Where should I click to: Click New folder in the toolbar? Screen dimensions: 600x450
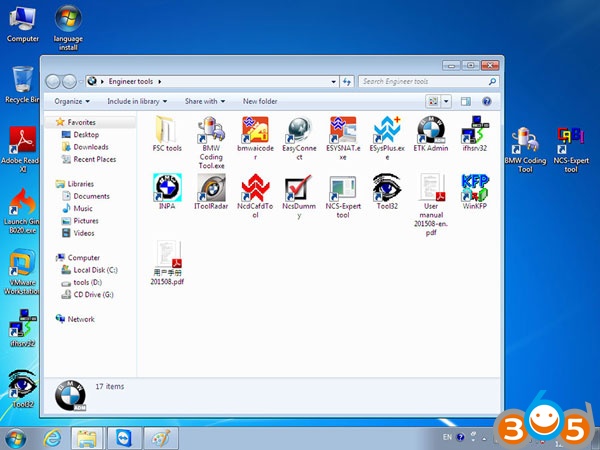(x=260, y=101)
